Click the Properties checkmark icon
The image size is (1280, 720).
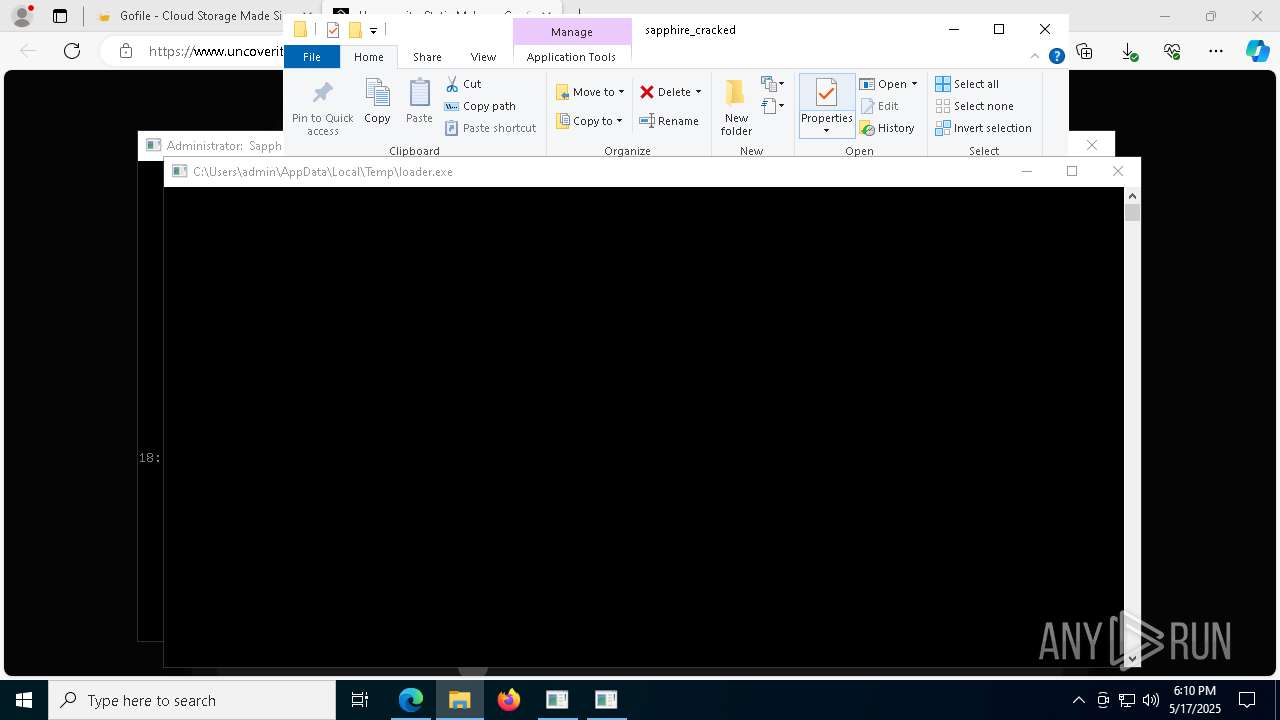826,94
